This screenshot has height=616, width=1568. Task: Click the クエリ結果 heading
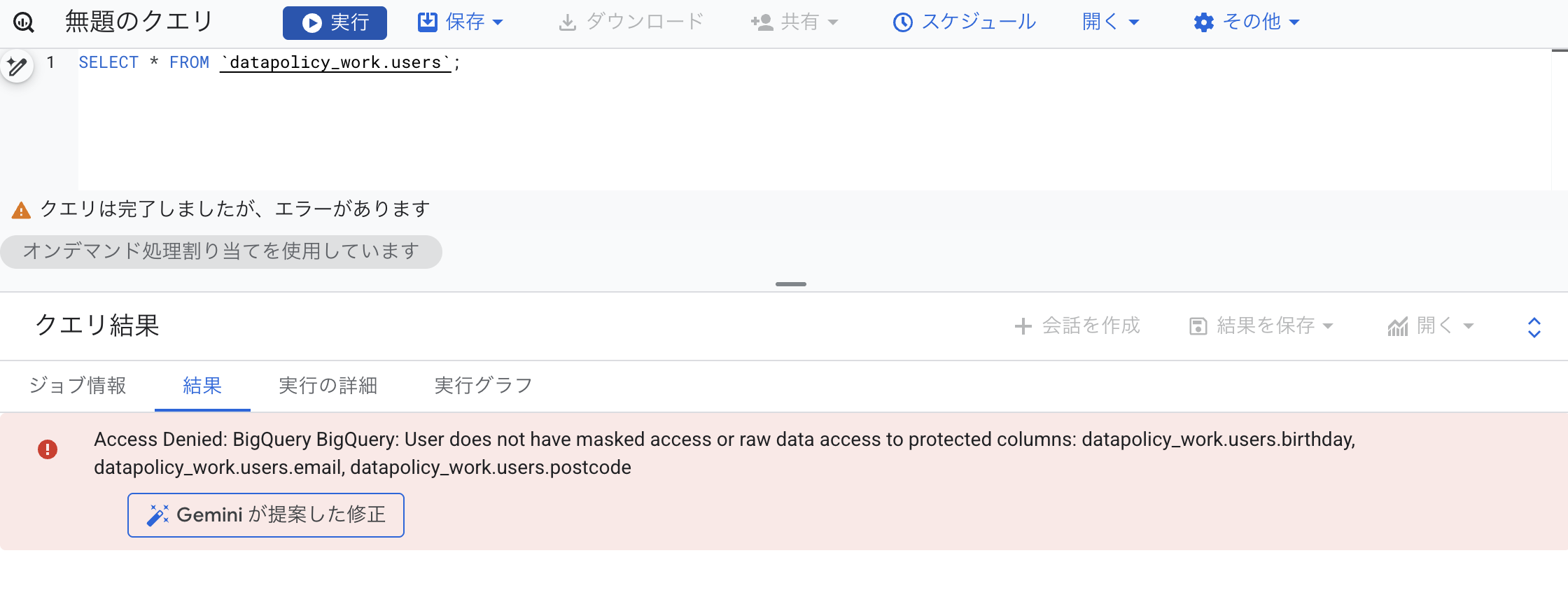[x=97, y=325]
